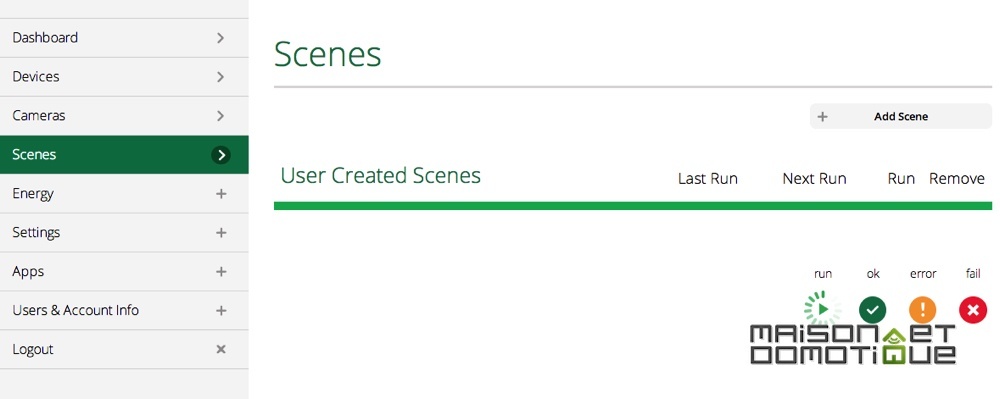Expand the Settings section plus sign
Viewport: 1000px width, 399px height.
click(x=221, y=233)
